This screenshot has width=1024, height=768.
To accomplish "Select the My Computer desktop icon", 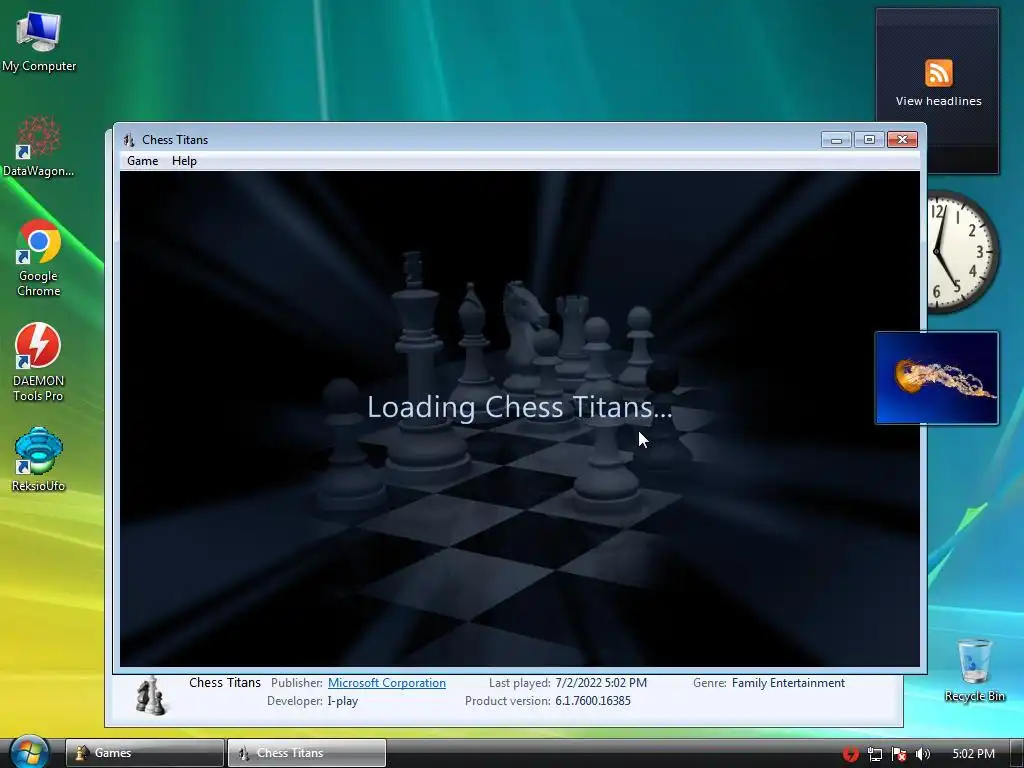I will coord(39,42).
